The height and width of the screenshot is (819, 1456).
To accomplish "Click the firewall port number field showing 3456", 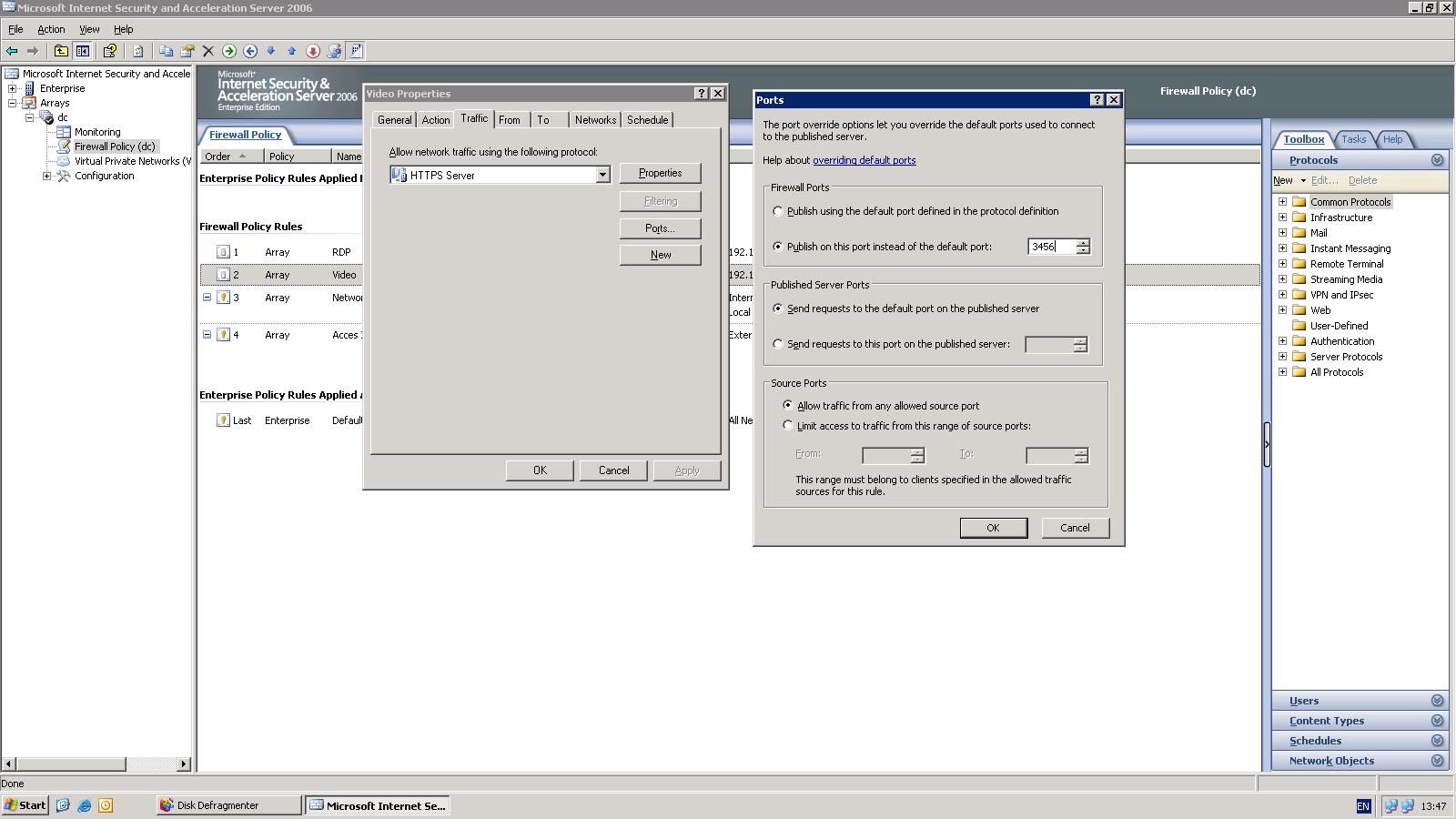I will (1051, 247).
